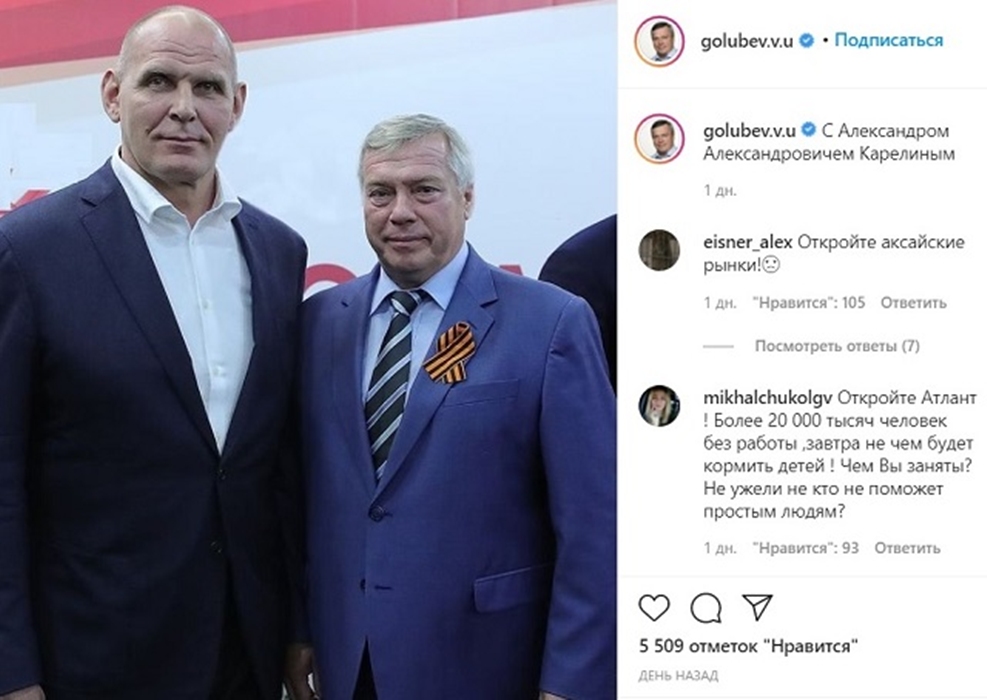Open the 5 509 отметок "Нравится" list
This screenshot has height=700, width=987.
click(748, 646)
